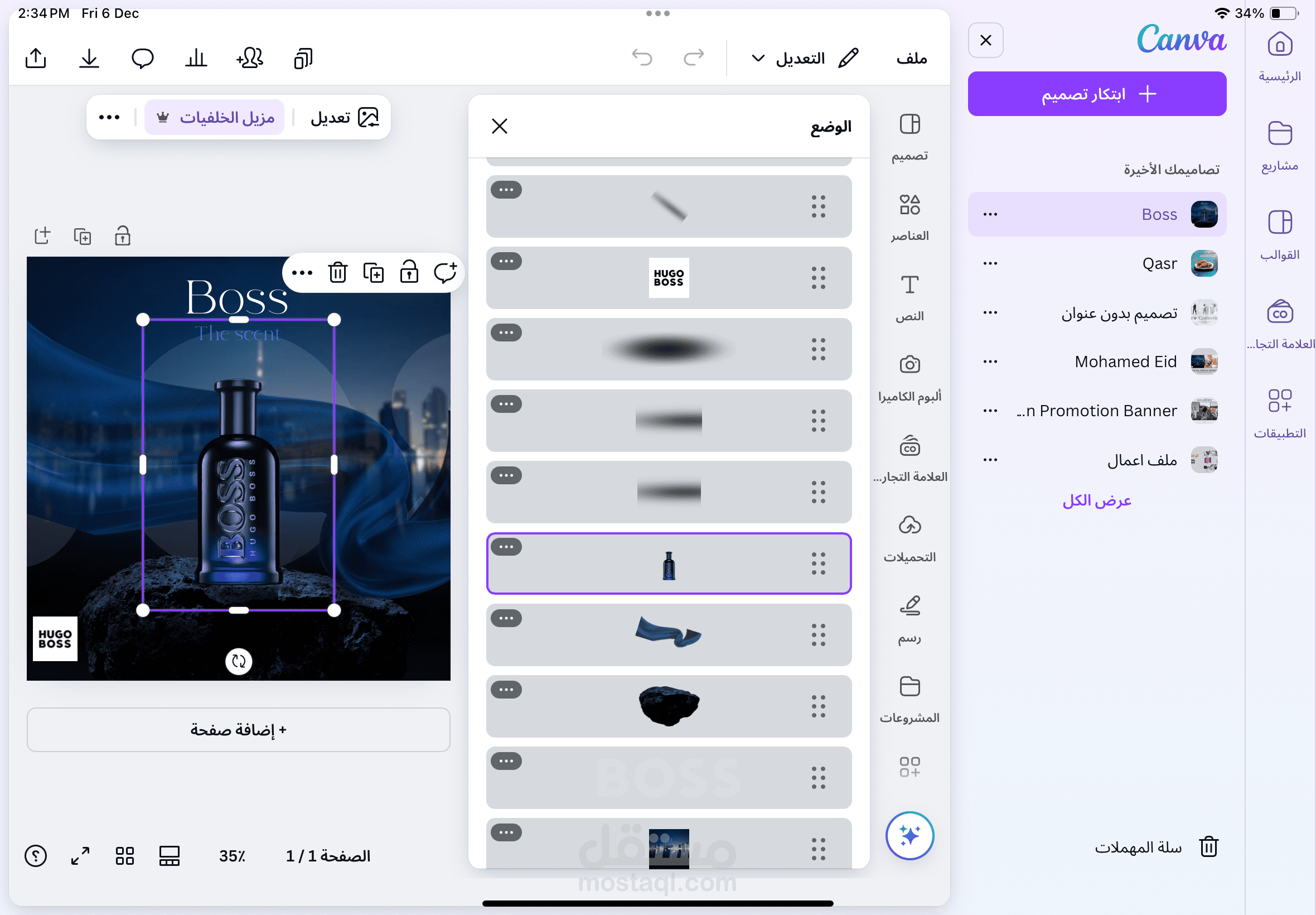Click the 35% zoom level control
The height and width of the screenshot is (915, 1316).
coord(232,856)
